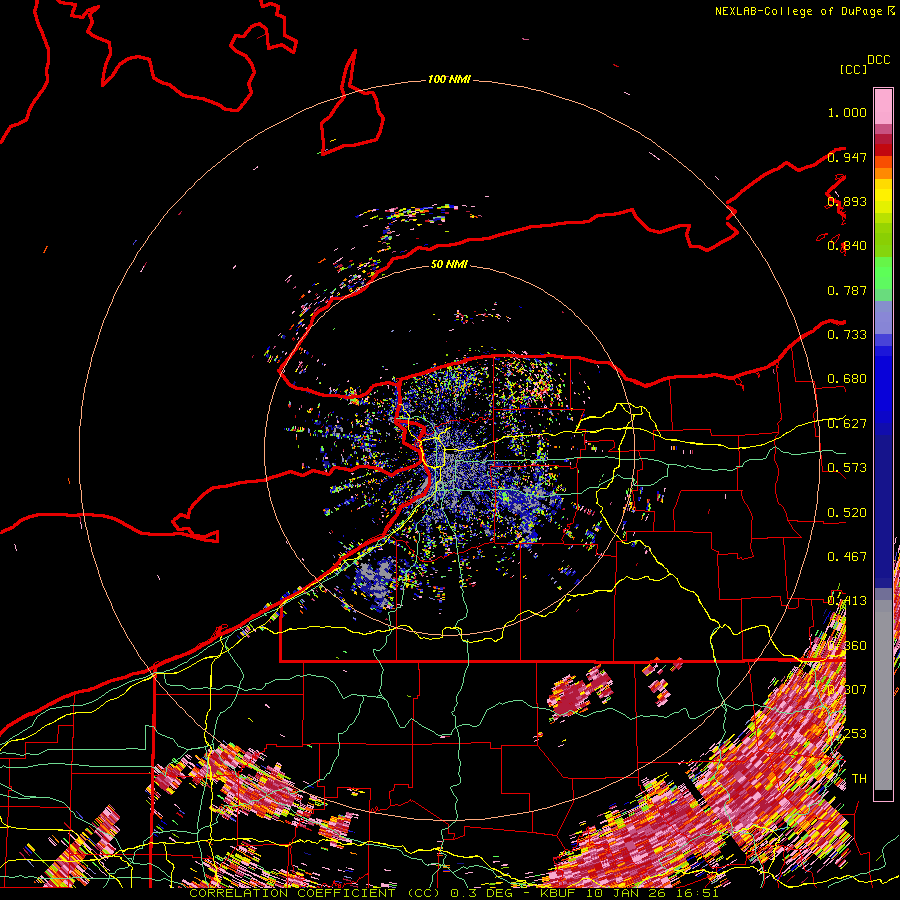900x900 pixels.
Task: Click the 0.840 scale value
Action: (x=847, y=246)
